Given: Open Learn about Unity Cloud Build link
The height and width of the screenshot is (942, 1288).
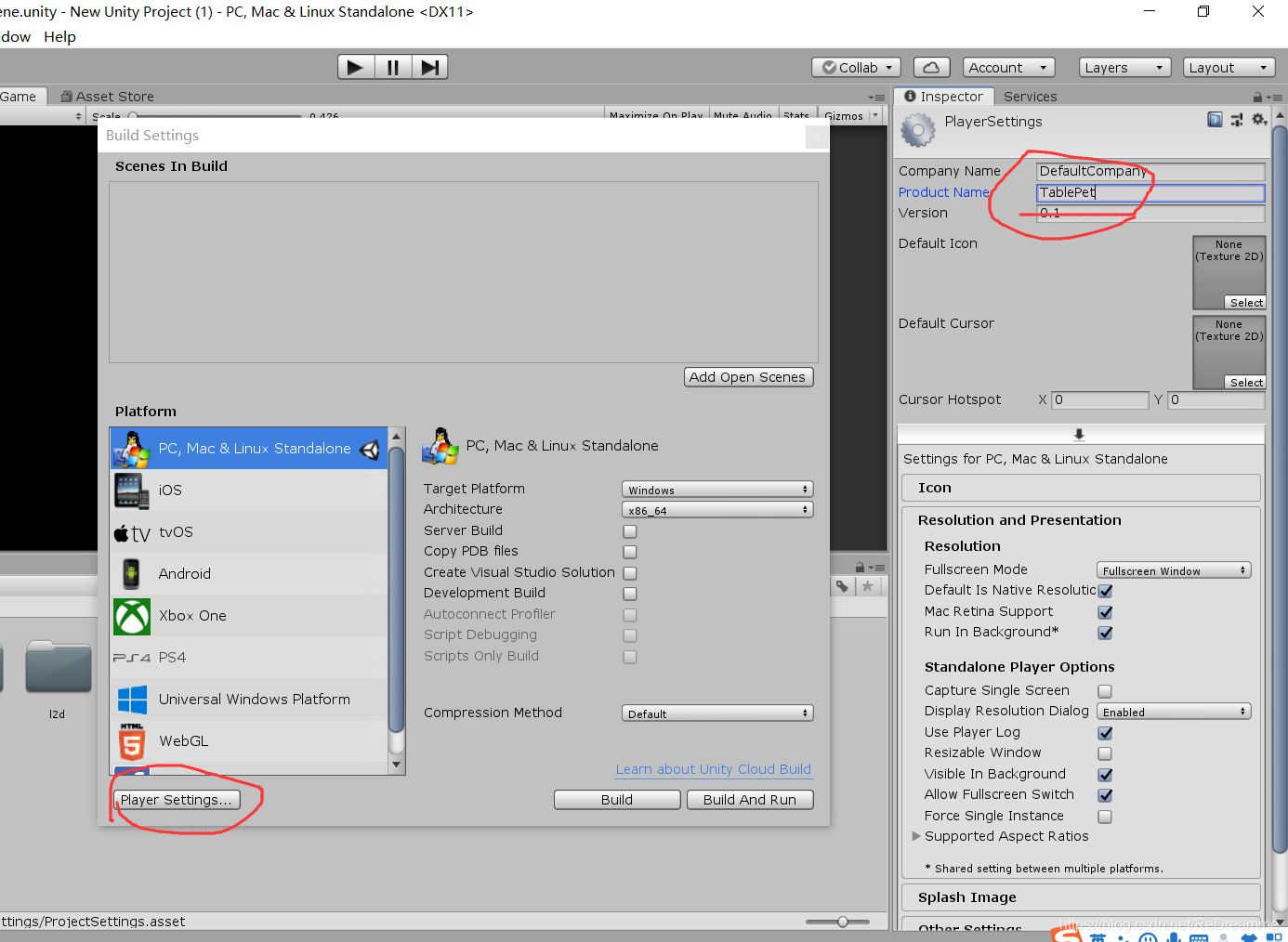Looking at the screenshot, I should pos(714,769).
